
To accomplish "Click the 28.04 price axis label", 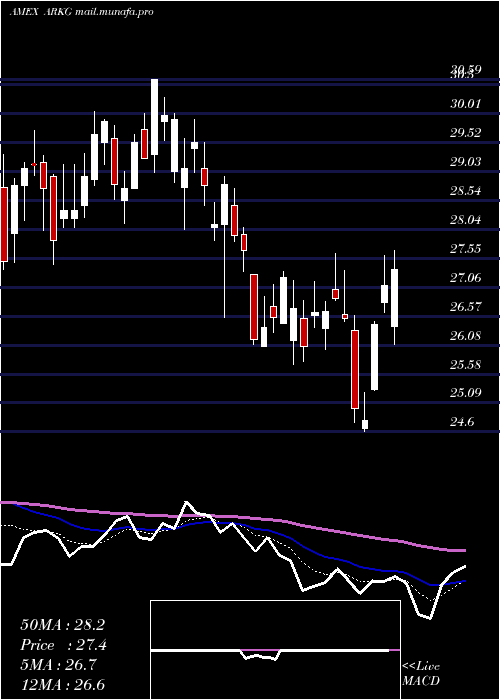I will click(x=466, y=220).
